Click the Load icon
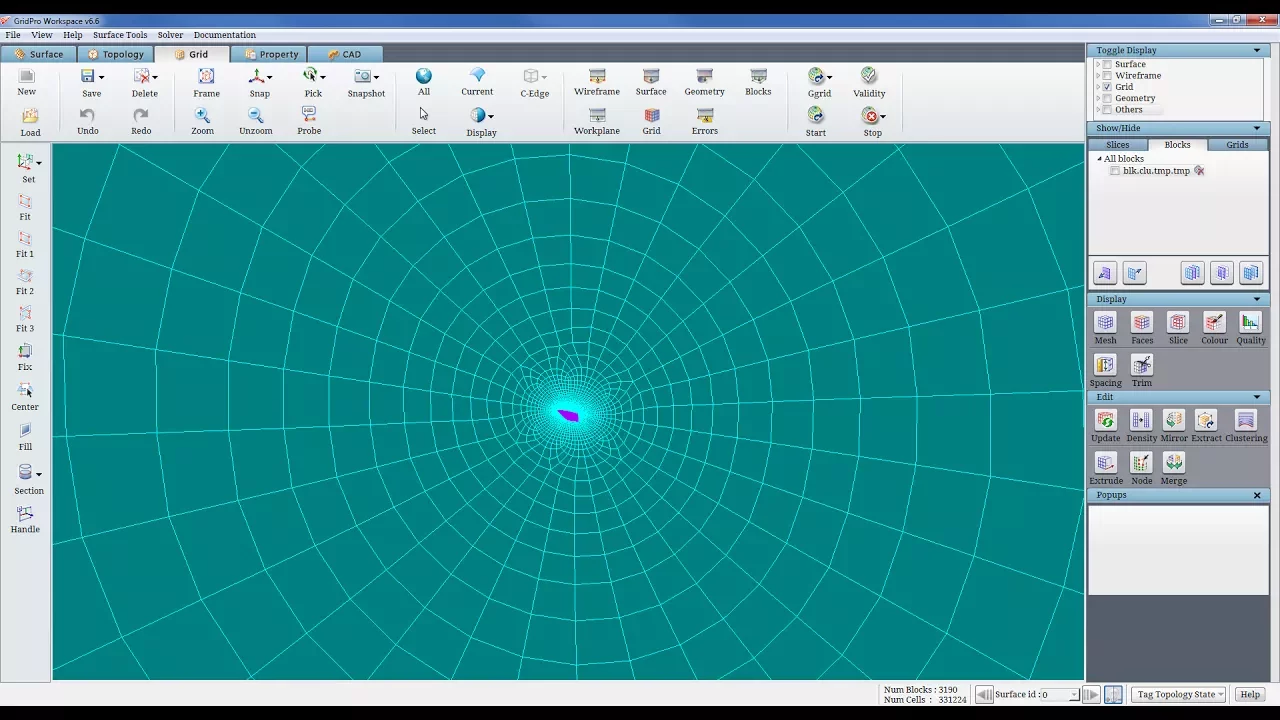 tap(30, 116)
